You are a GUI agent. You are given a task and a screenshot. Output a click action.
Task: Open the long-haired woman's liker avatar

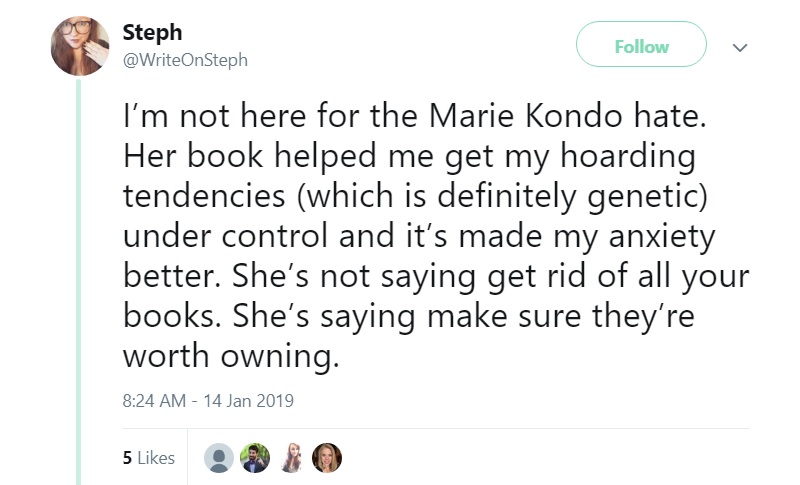pyautogui.click(x=291, y=458)
